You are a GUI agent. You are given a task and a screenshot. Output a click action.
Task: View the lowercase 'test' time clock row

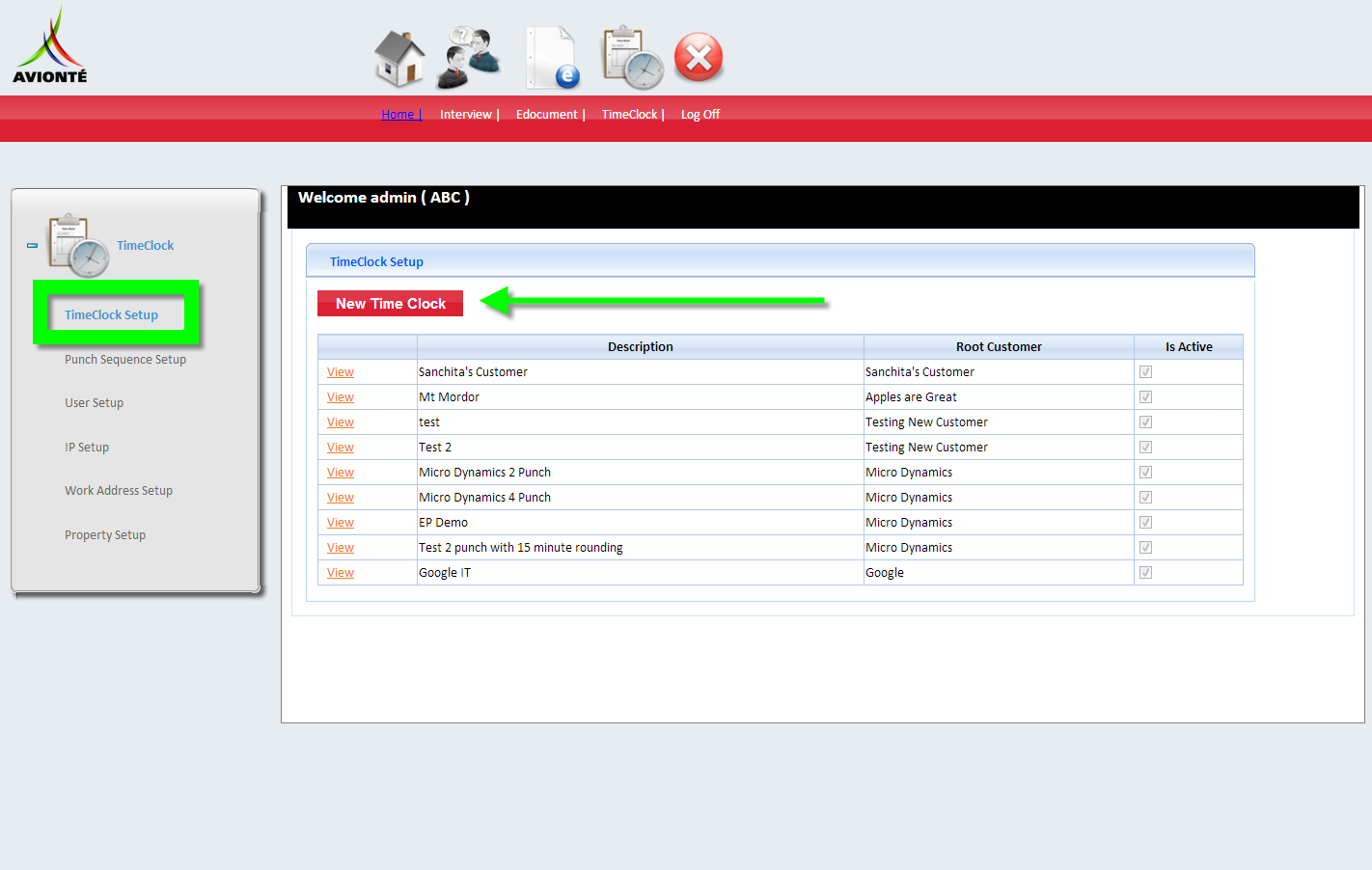pos(341,422)
